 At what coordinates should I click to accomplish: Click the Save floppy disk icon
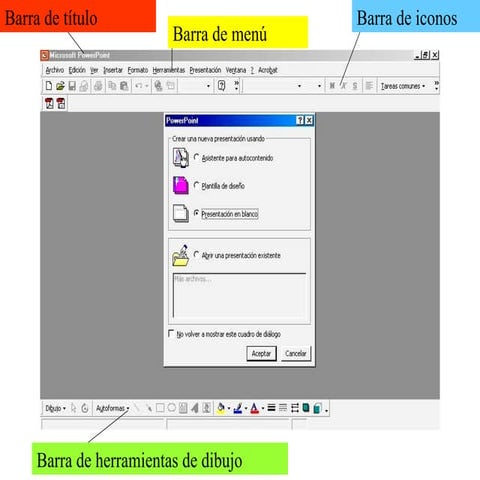tap(72, 86)
